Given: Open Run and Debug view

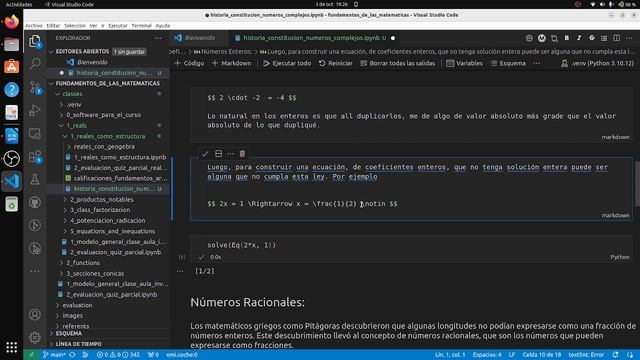Looking at the screenshot, I should pyautogui.click(x=35, y=110).
